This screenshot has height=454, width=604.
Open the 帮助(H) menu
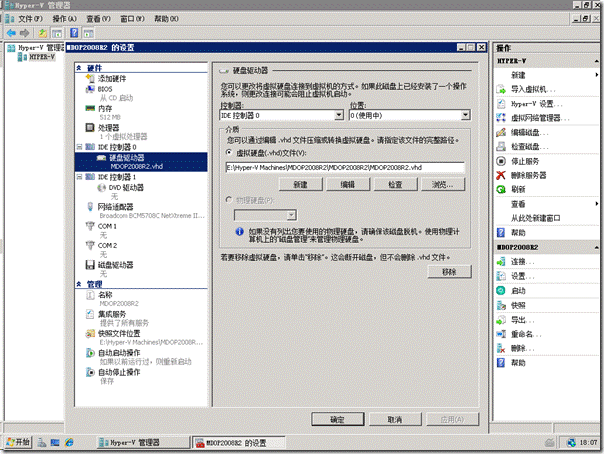coord(166,19)
